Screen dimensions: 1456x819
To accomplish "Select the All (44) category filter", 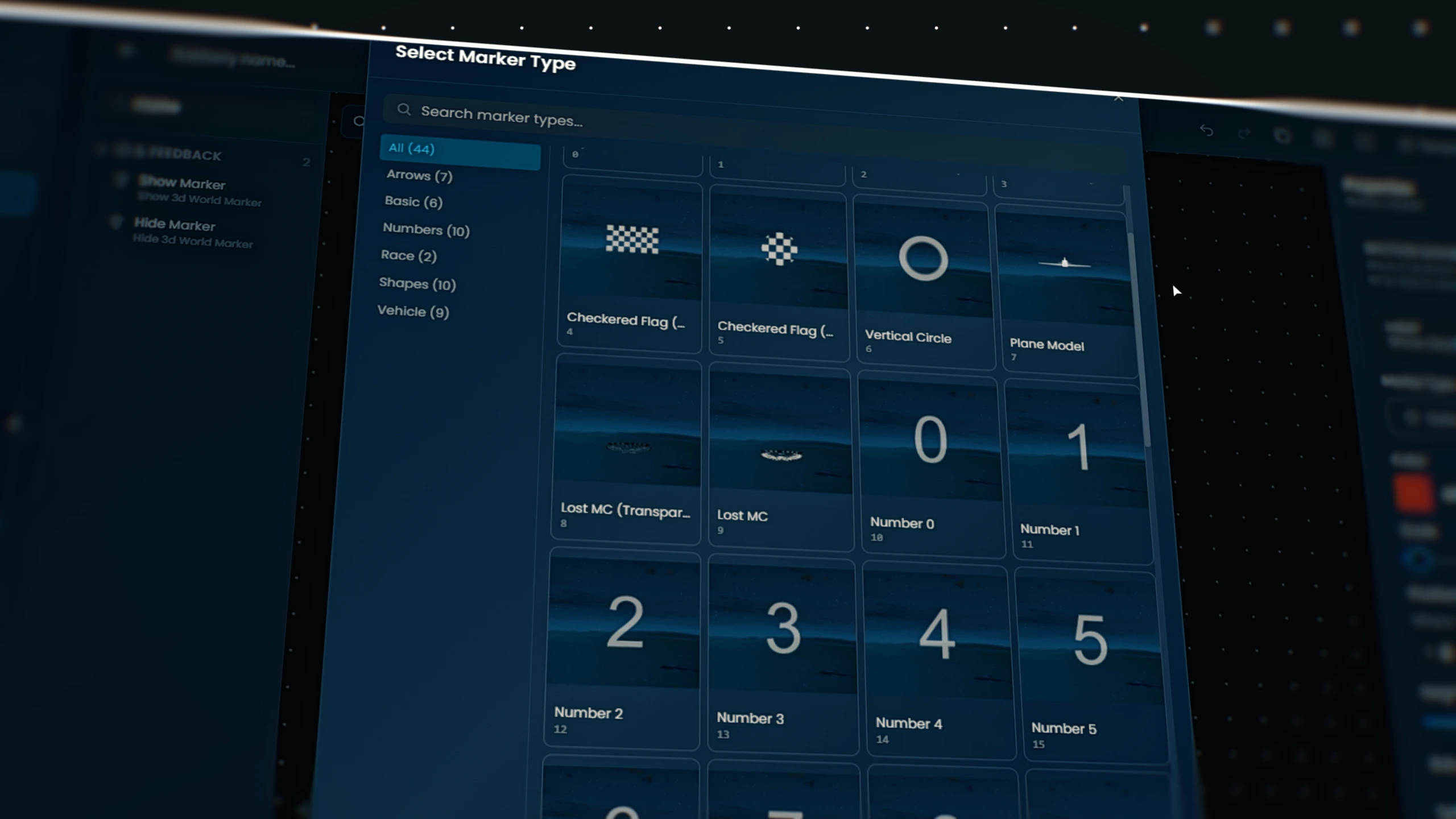I will [460, 151].
